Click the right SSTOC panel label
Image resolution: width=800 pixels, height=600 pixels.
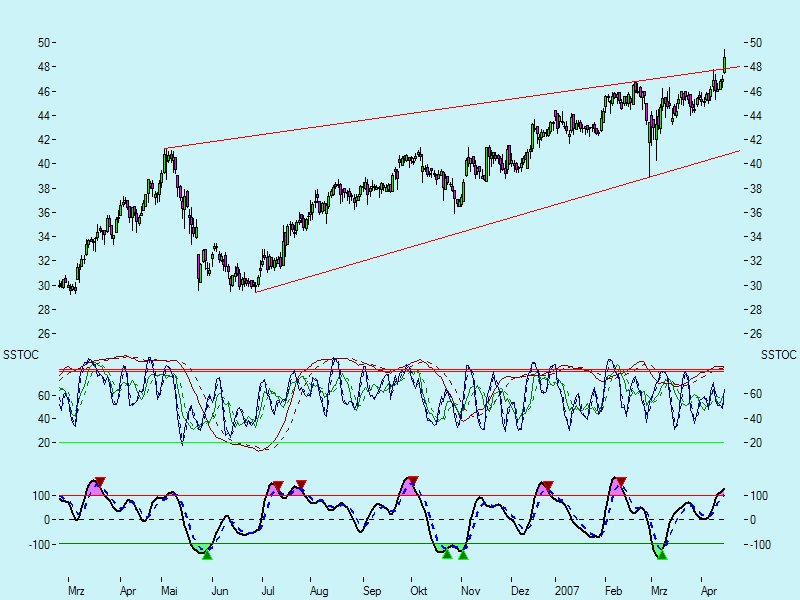pyautogui.click(x=777, y=355)
